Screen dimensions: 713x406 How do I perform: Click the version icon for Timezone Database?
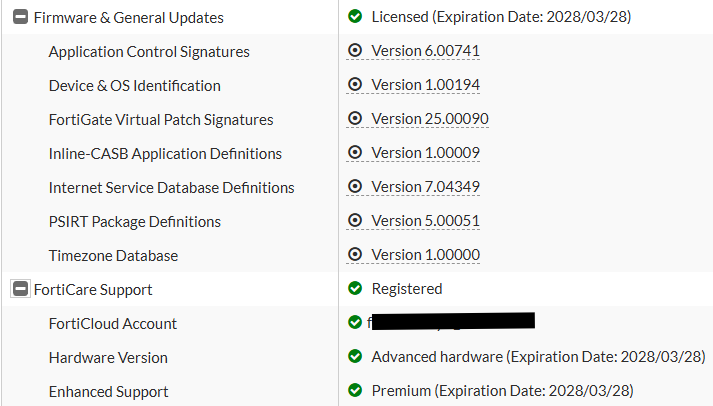coord(355,255)
